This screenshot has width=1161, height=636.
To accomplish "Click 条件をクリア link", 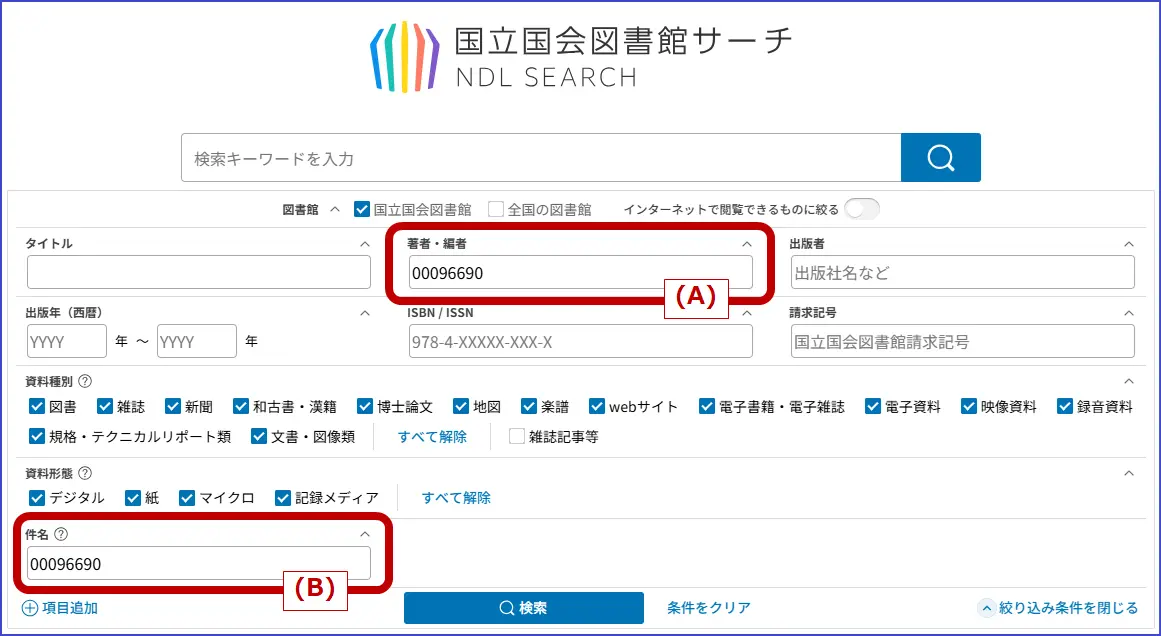I will [708, 608].
